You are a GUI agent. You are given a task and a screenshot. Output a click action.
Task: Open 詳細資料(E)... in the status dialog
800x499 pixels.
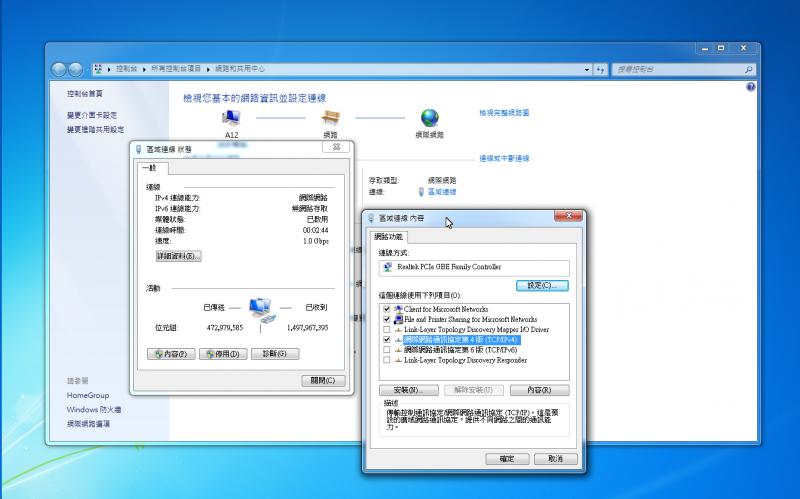click(179, 256)
